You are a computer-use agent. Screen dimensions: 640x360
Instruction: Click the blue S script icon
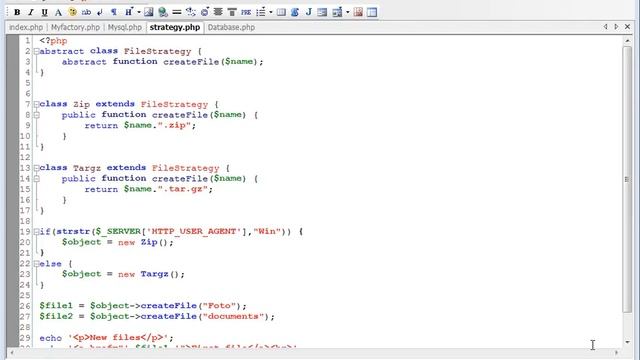295,12
